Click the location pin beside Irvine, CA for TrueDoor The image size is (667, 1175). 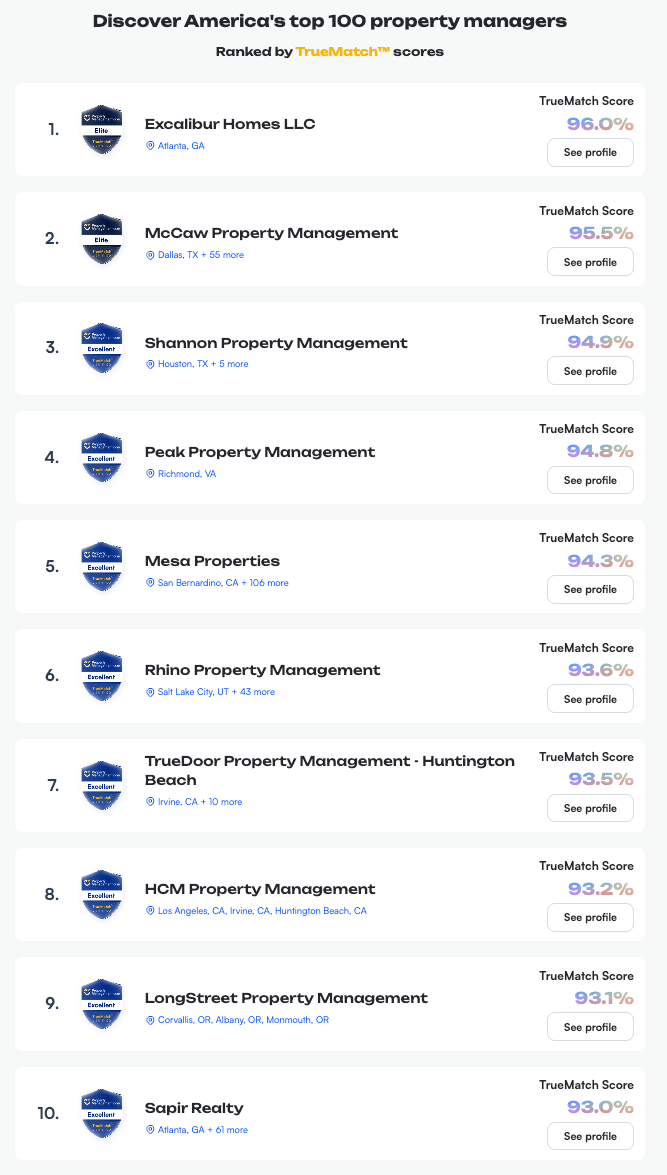click(150, 801)
